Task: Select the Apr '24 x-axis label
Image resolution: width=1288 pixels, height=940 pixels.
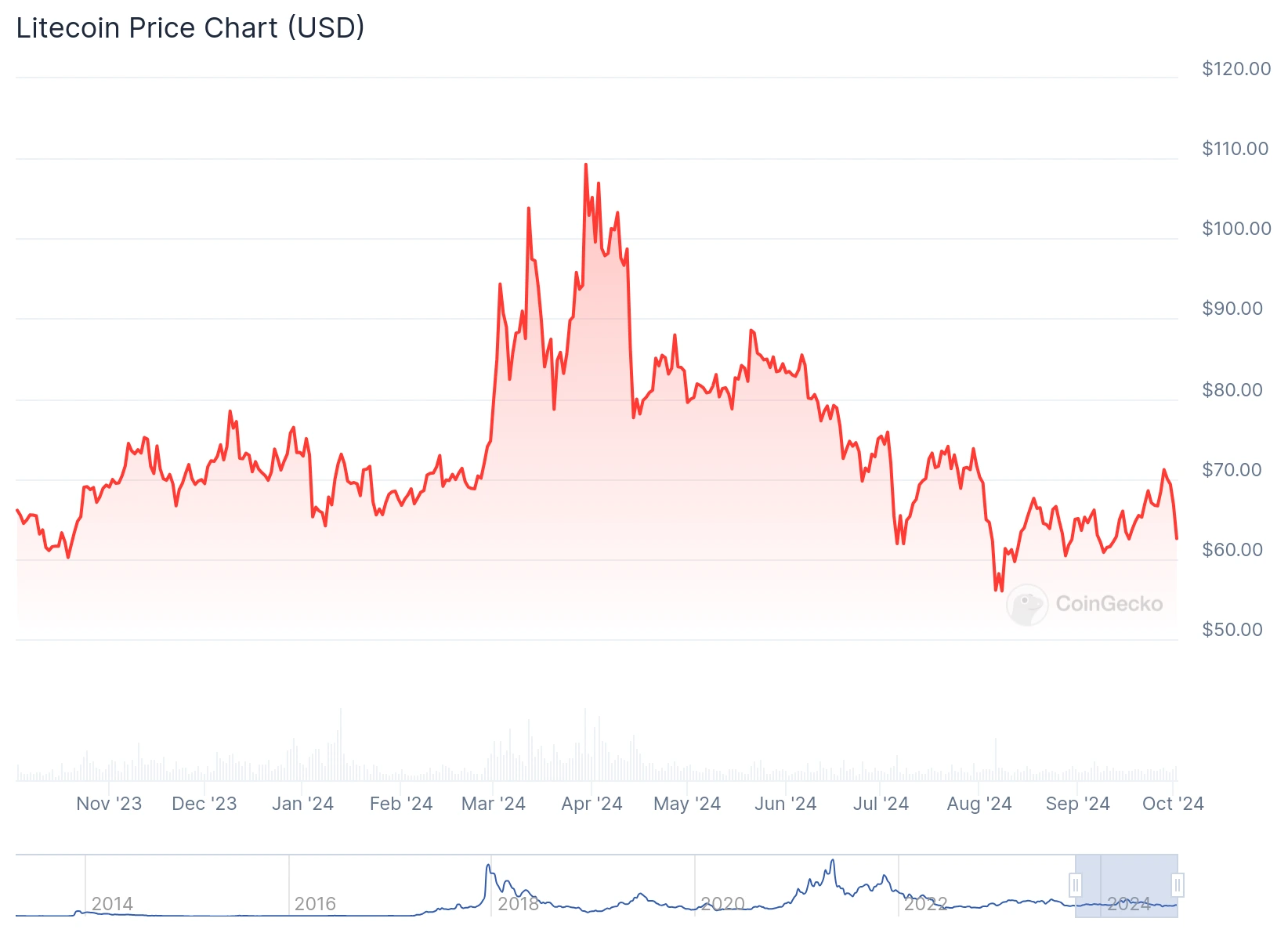Action: click(592, 804)
